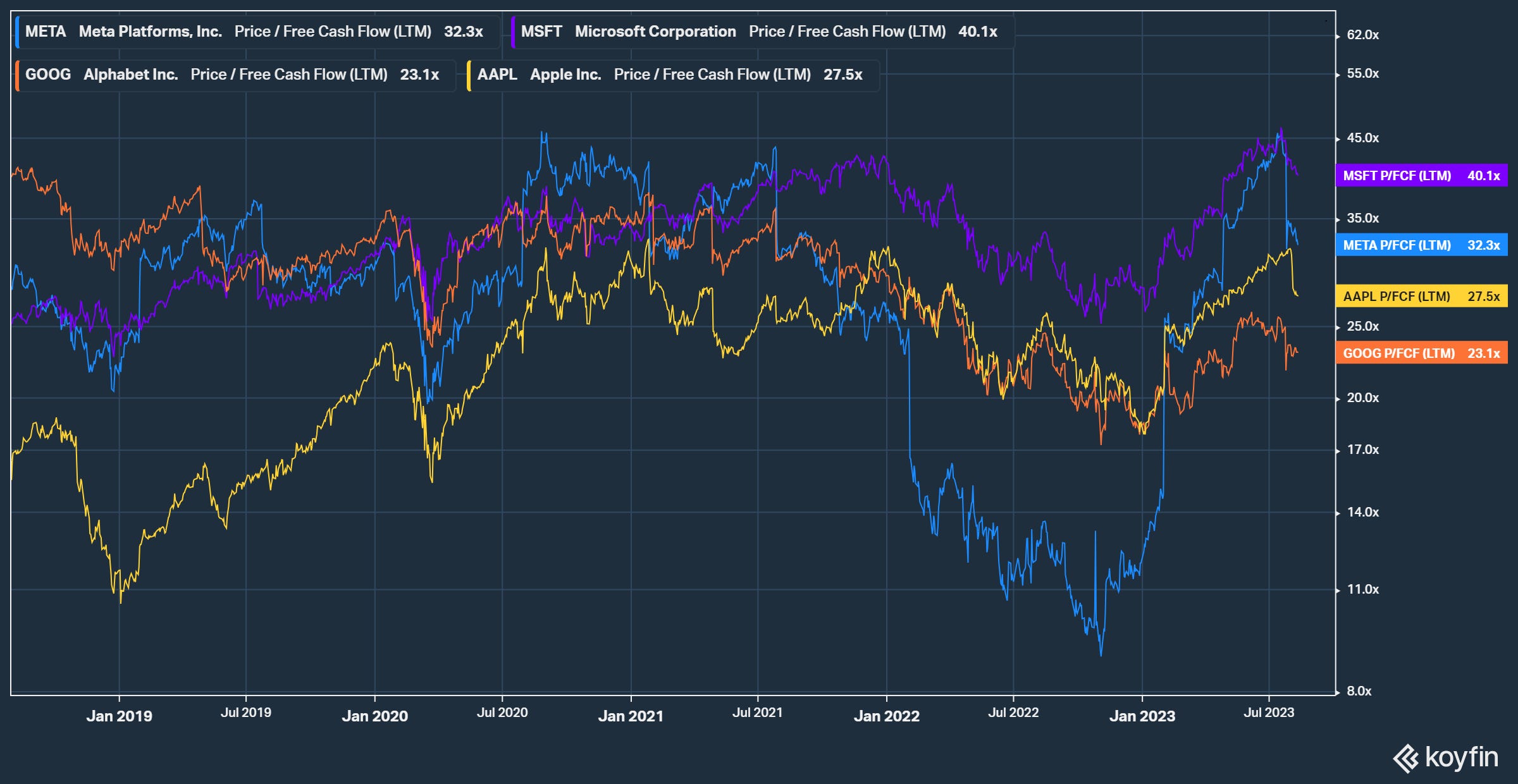Image resolution: width=1518 pixels, height=784 pixels.
Task: Select the AAPL Apple Inc. legend entry
Action: 673,75
